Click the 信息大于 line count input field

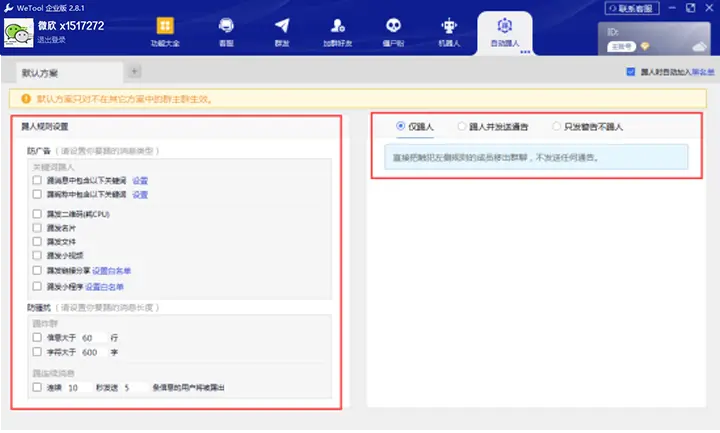(94, 337)
